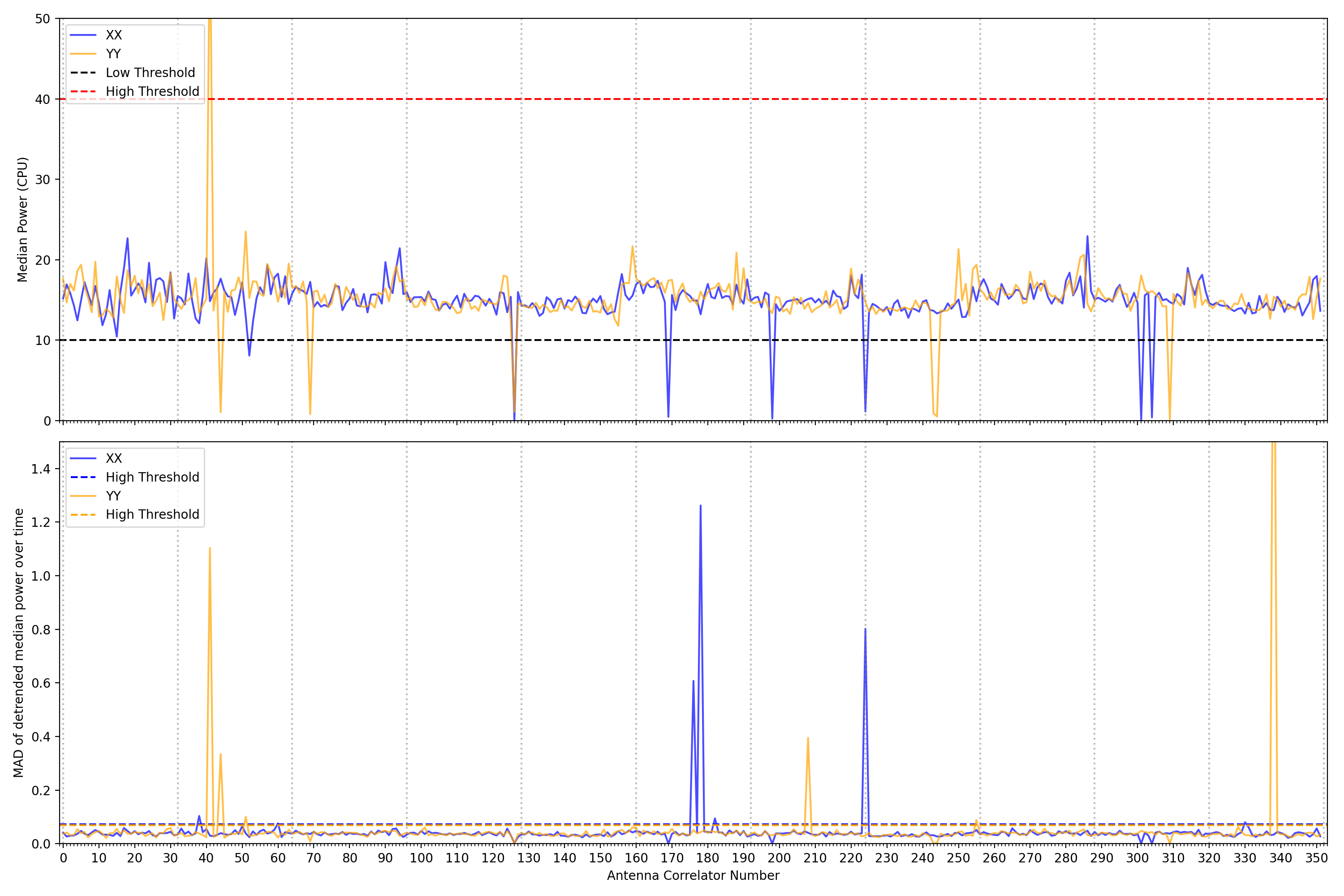The width and height of the screenshot is (1344, 896).
Task: Click y-axis tick label 40 on top plot
Action: tap(42, 99)
